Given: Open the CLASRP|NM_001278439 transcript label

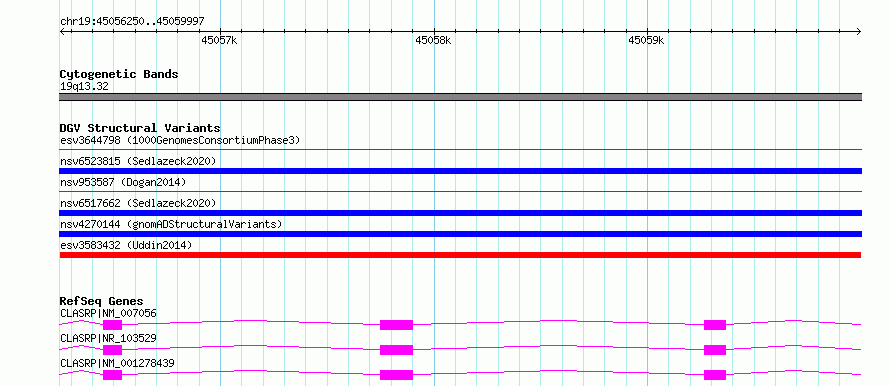Looking at the screenshot, I should pos(117,363).
